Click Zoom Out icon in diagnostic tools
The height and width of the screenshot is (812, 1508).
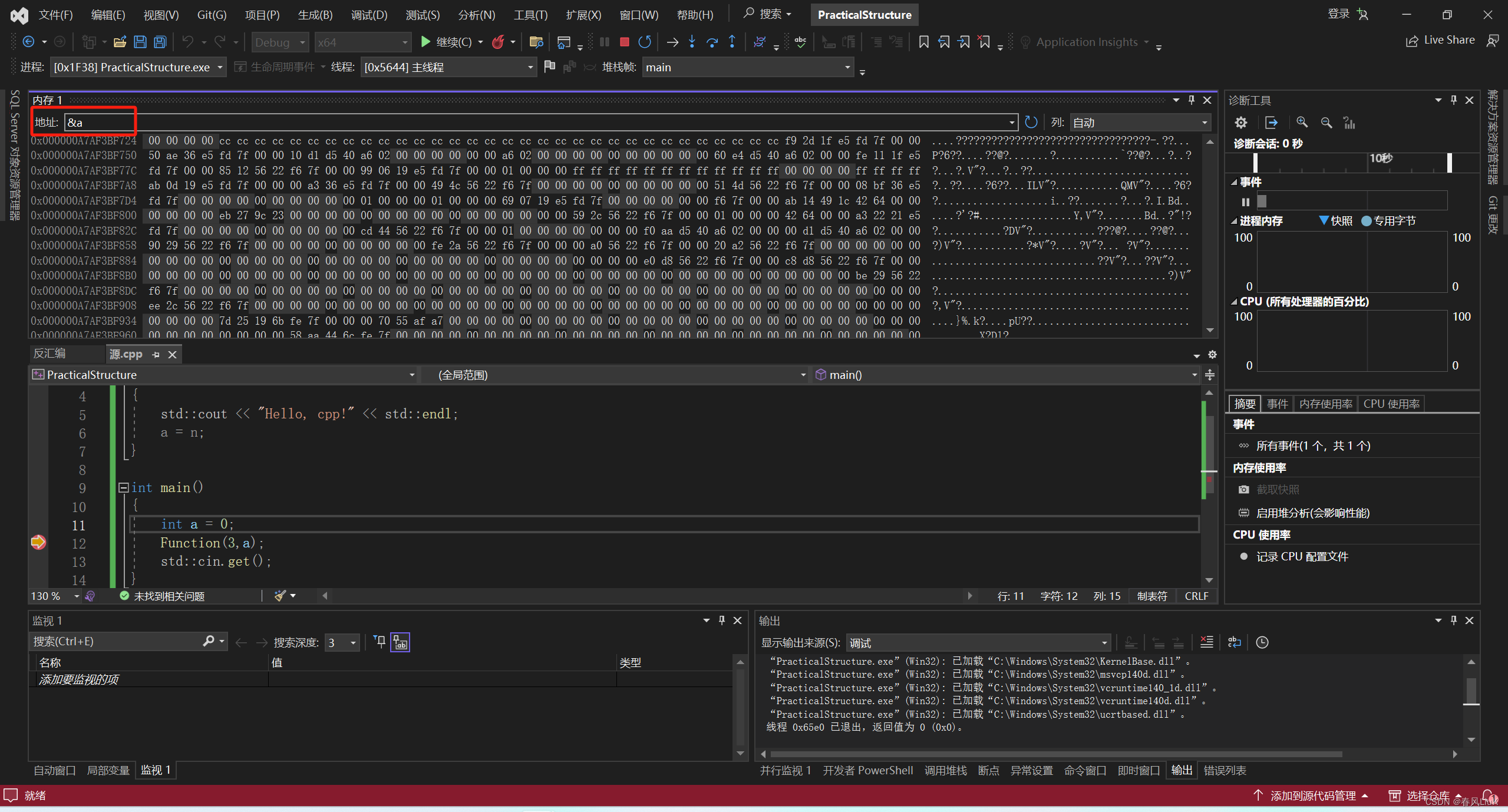[1326, 123]
